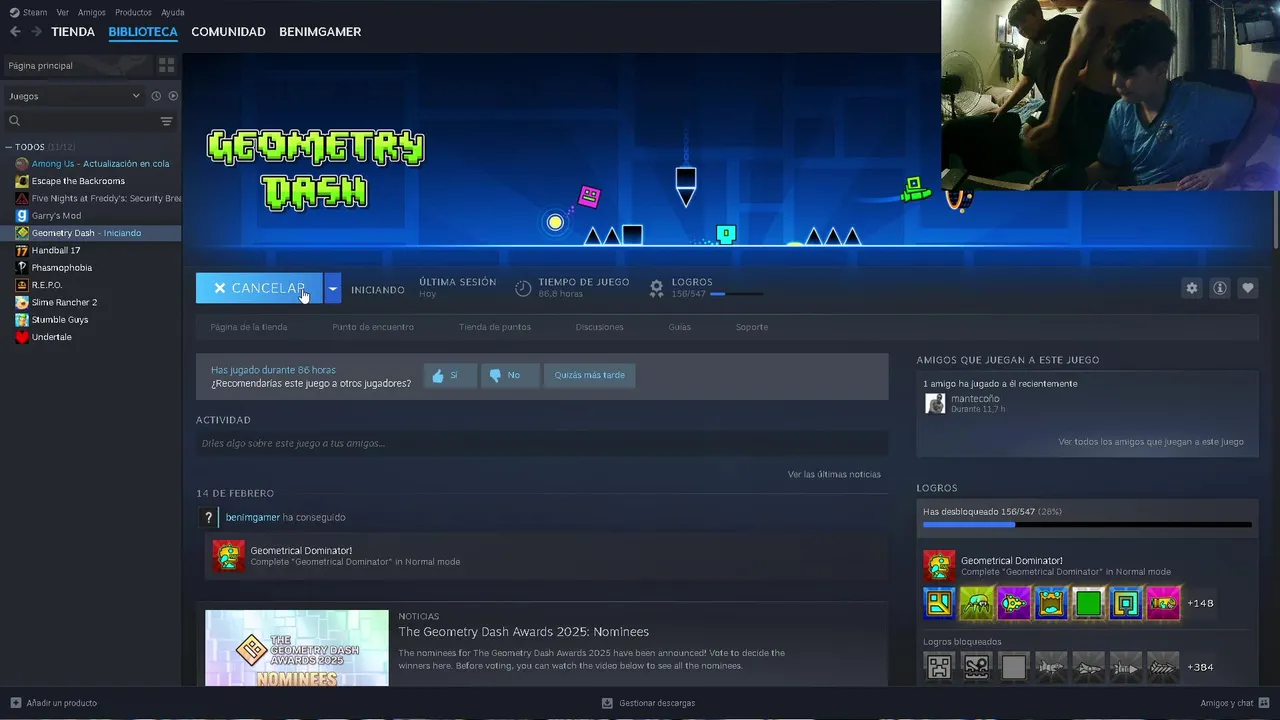Select Among Us in the game list
Viewport: 1280px width, 720px height.
pos(91,164)
